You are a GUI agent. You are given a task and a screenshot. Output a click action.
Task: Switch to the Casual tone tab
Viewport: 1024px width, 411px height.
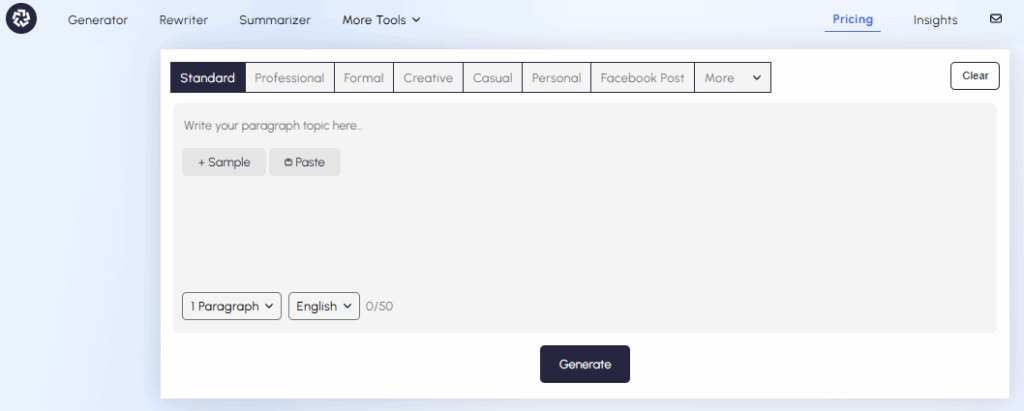click(492, 78)
